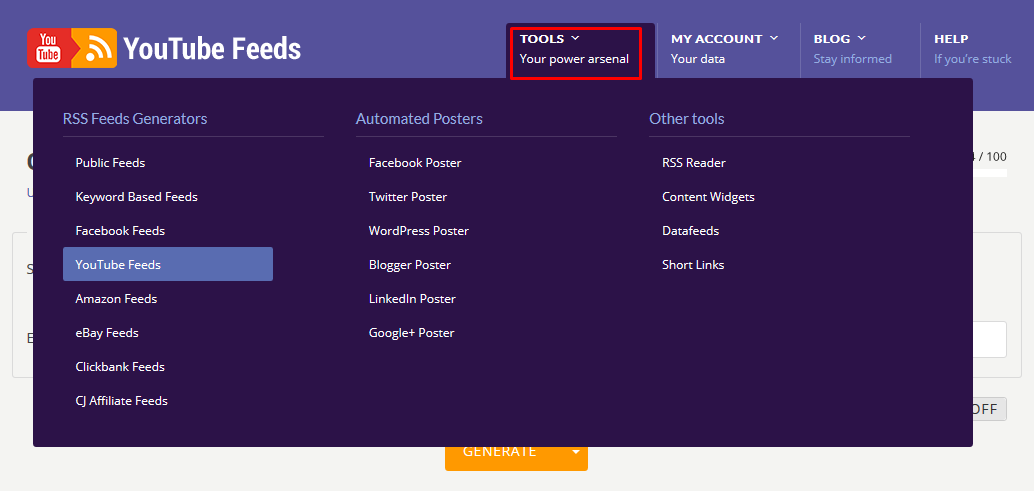1034x491 pixels.
Task: Click the chevron next to TOOLS
Action: point(575,38)
